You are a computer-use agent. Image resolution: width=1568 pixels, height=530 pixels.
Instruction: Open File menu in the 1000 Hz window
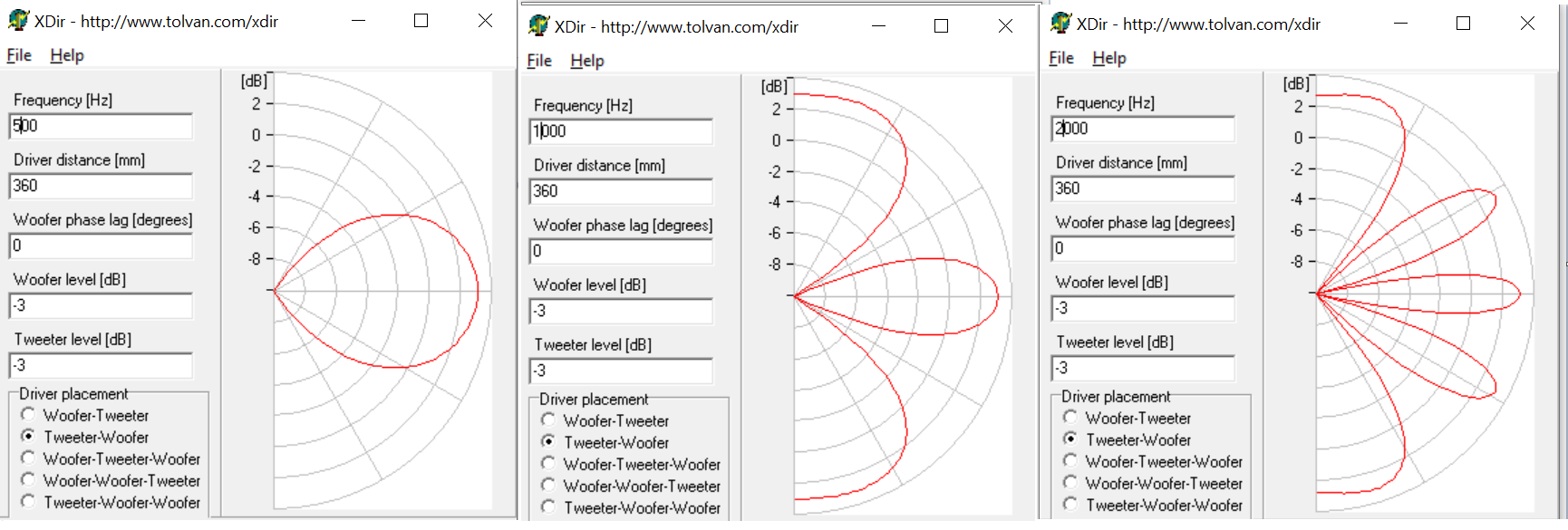point(539,61)
